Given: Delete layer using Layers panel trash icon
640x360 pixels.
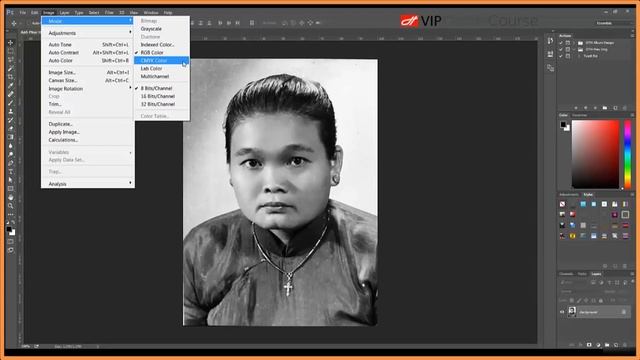Looking at the screenshot, I should 625,345.
